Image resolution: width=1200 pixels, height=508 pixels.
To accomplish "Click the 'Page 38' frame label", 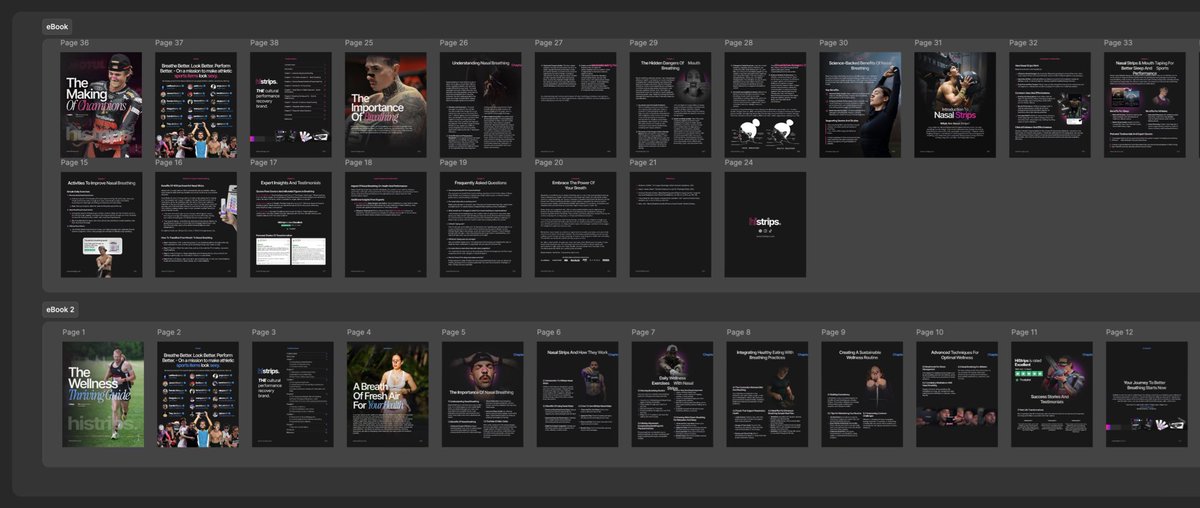I will pos(265,43).
